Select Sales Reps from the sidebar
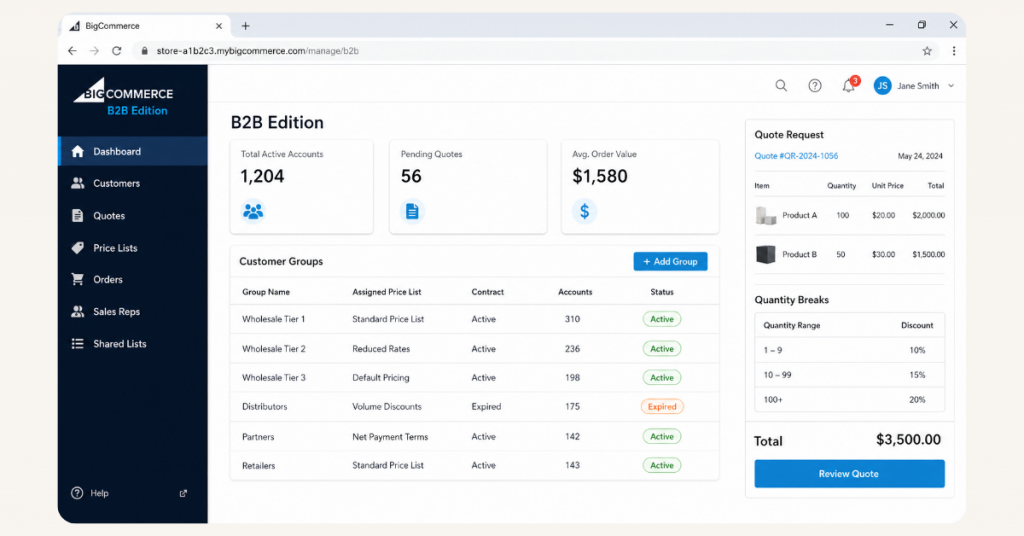 point(116,312)
